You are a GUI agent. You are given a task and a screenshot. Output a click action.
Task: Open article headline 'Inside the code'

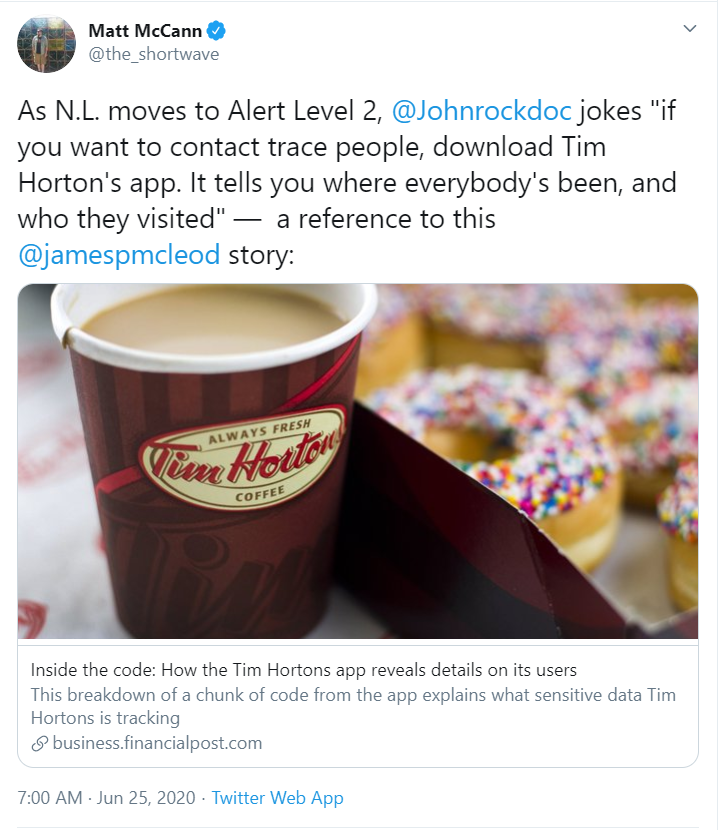[303, 670]
